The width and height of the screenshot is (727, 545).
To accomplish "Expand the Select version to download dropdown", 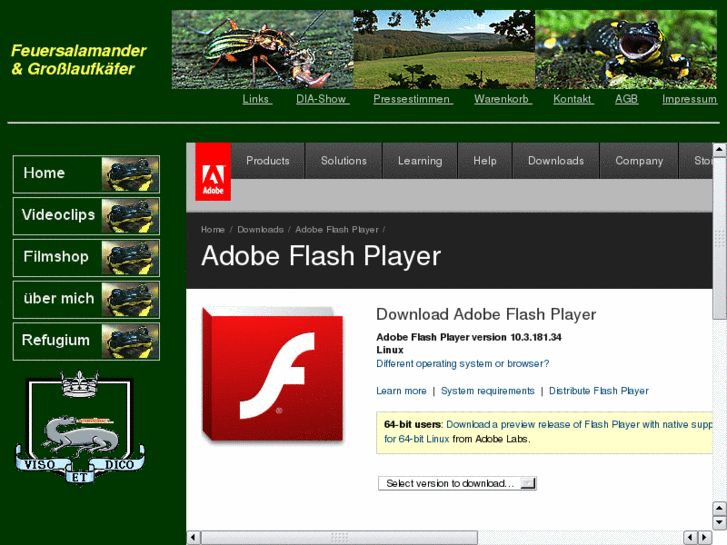I will click(457, 483).
